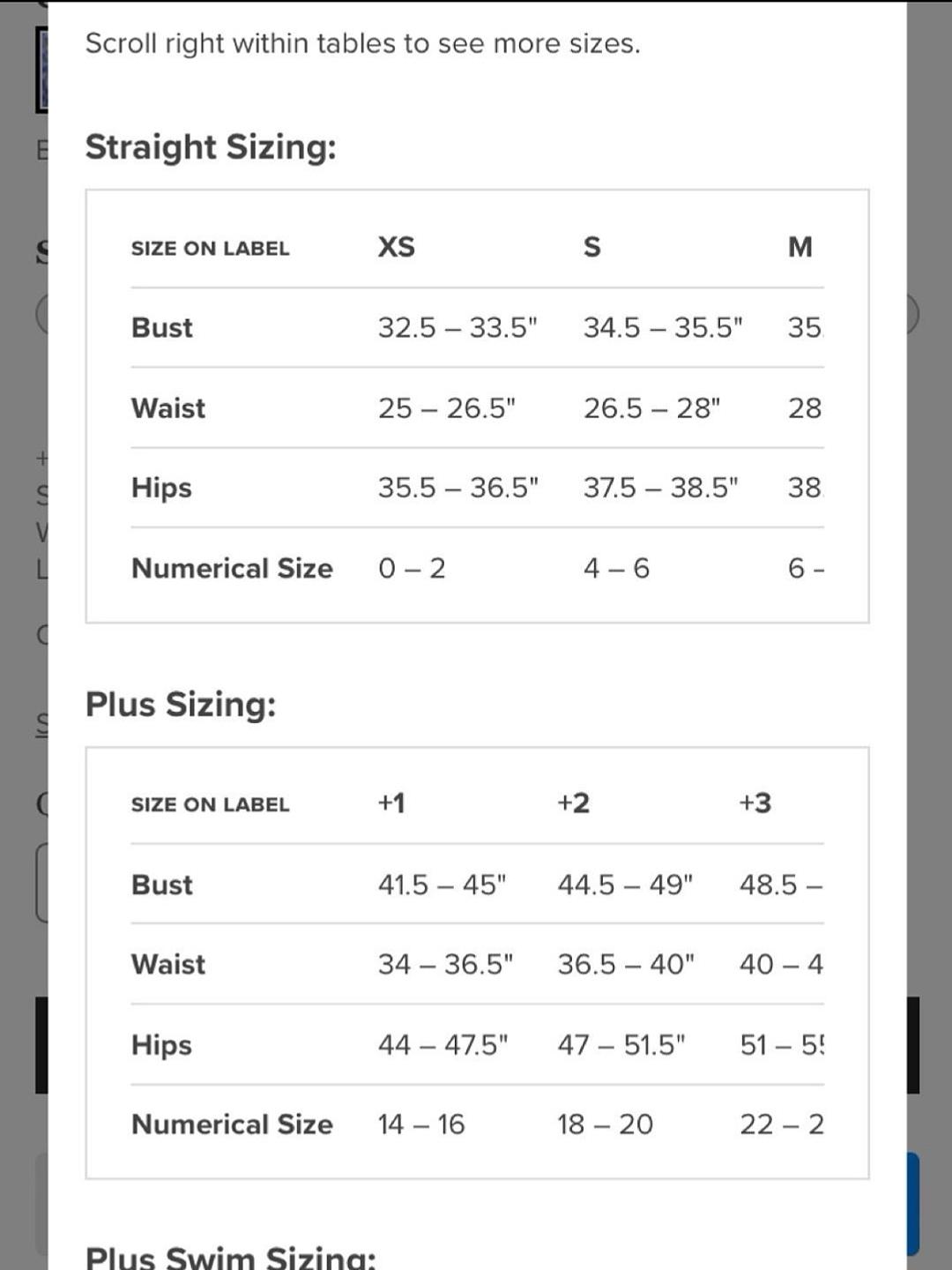This screenshot has height=1270, width=952.
Task: Click the Plus Swim Sizing heading
Action: [x=230, y=1255]
